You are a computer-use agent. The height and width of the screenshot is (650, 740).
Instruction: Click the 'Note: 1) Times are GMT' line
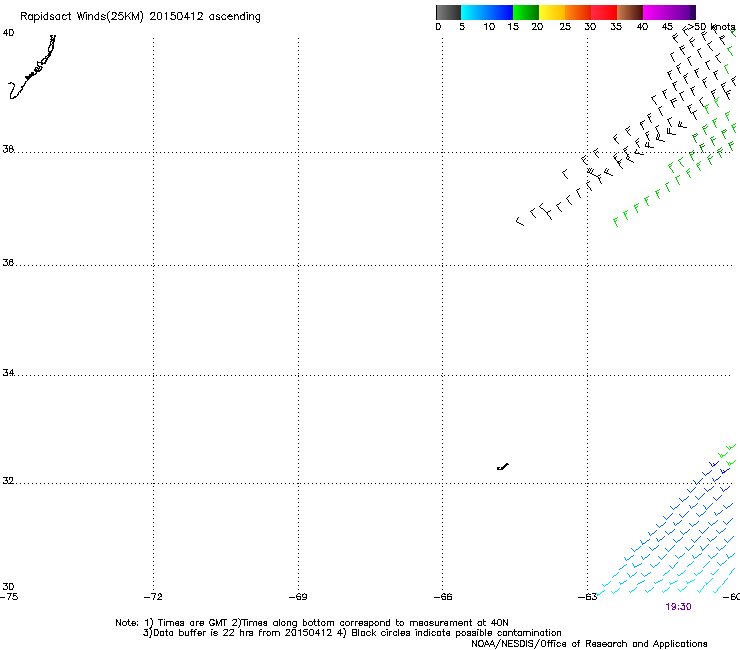(311, 623)
